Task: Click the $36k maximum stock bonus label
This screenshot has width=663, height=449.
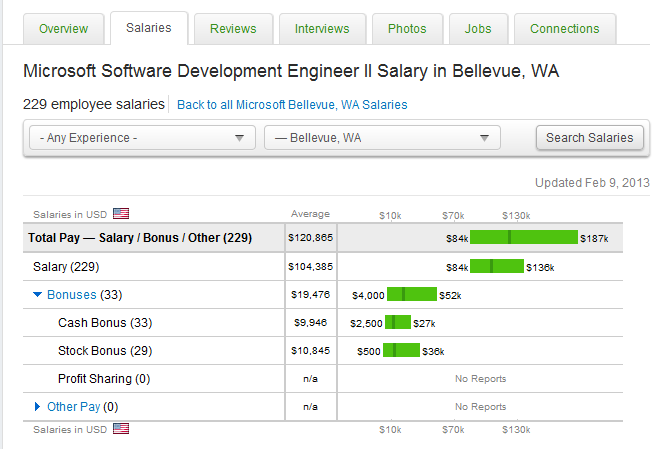Action: tap(433, 352)
